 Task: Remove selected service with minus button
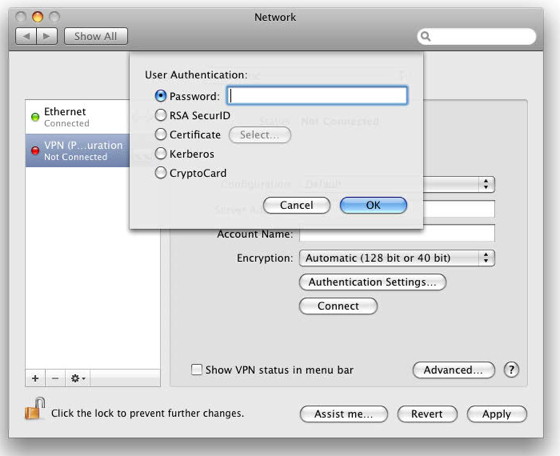pyautogui.click(x=55, y=378)
